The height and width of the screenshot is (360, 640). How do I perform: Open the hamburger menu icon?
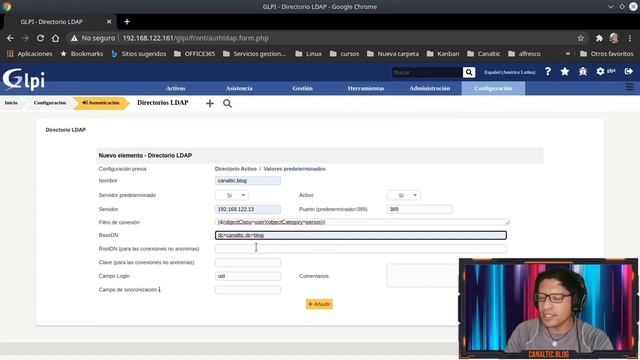pos(629,87)
